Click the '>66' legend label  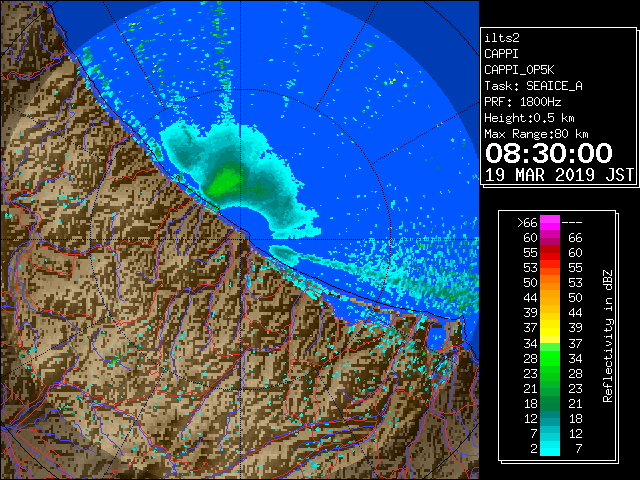pos(527,223)
